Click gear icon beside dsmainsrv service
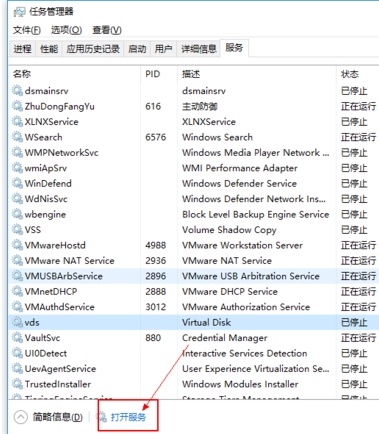This screenshot has width=379, height=434. [x=17, y=90]
